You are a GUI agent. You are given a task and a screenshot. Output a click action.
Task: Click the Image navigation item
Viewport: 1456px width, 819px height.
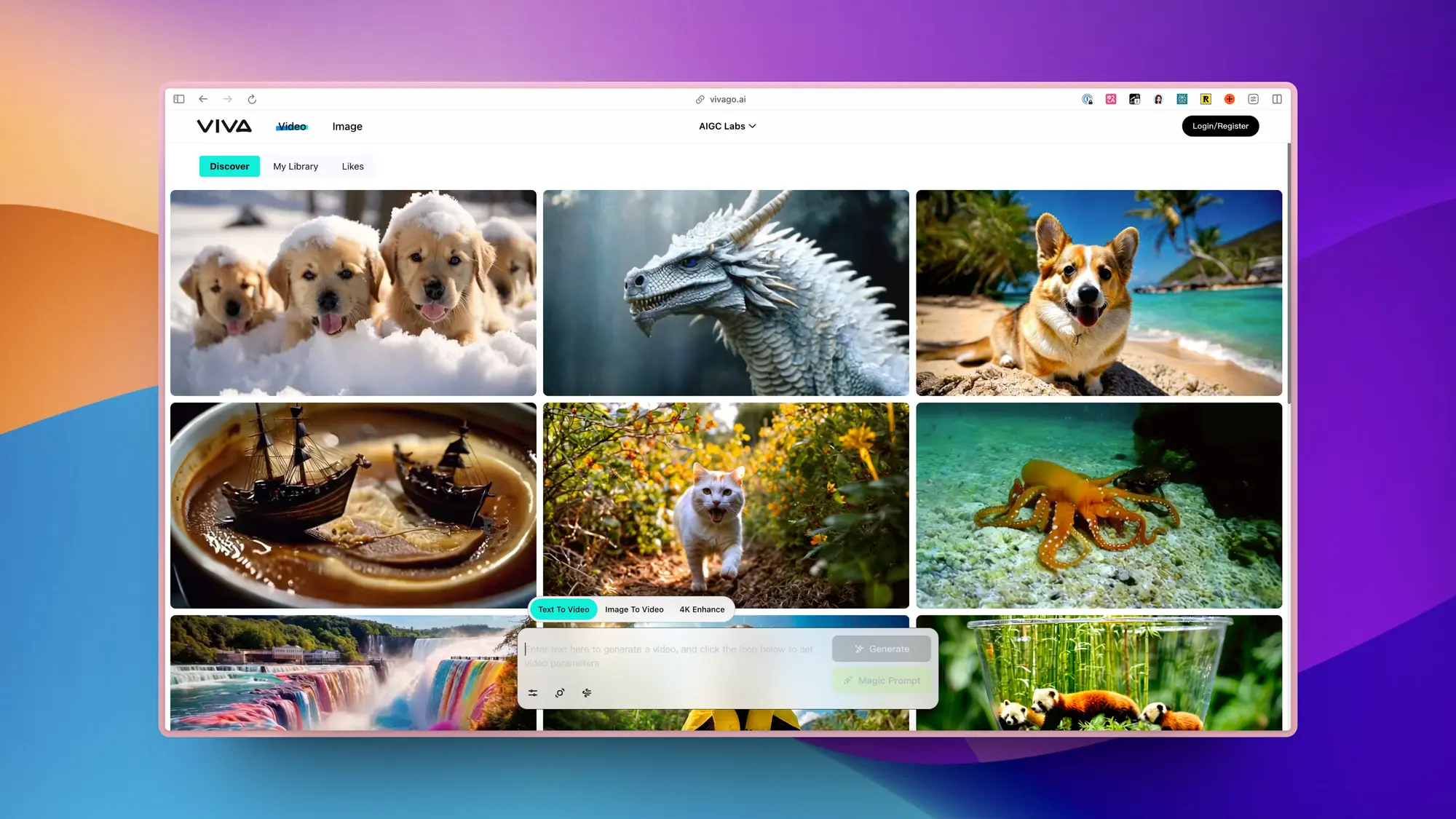pos(347,126)
